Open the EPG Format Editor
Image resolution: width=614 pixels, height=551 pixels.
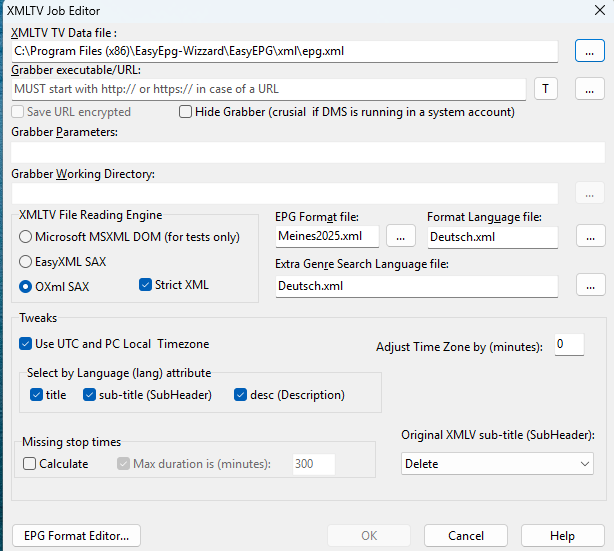pyautogui.click(x=76, y=535)
